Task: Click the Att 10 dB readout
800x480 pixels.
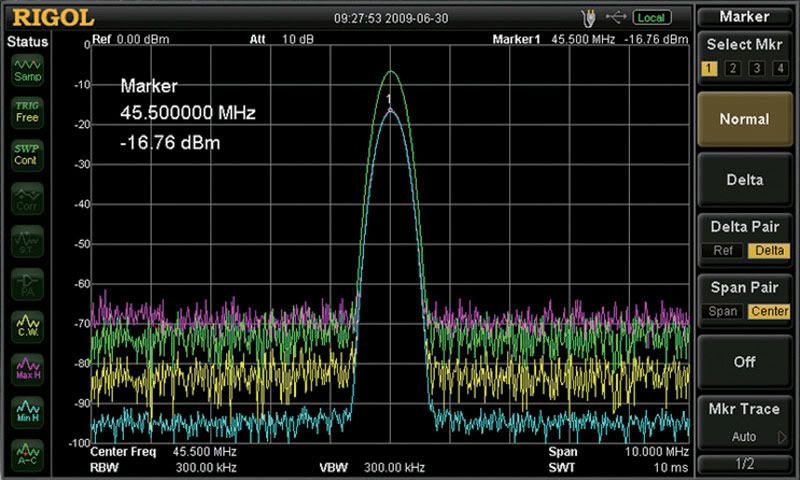Action: 282,39
